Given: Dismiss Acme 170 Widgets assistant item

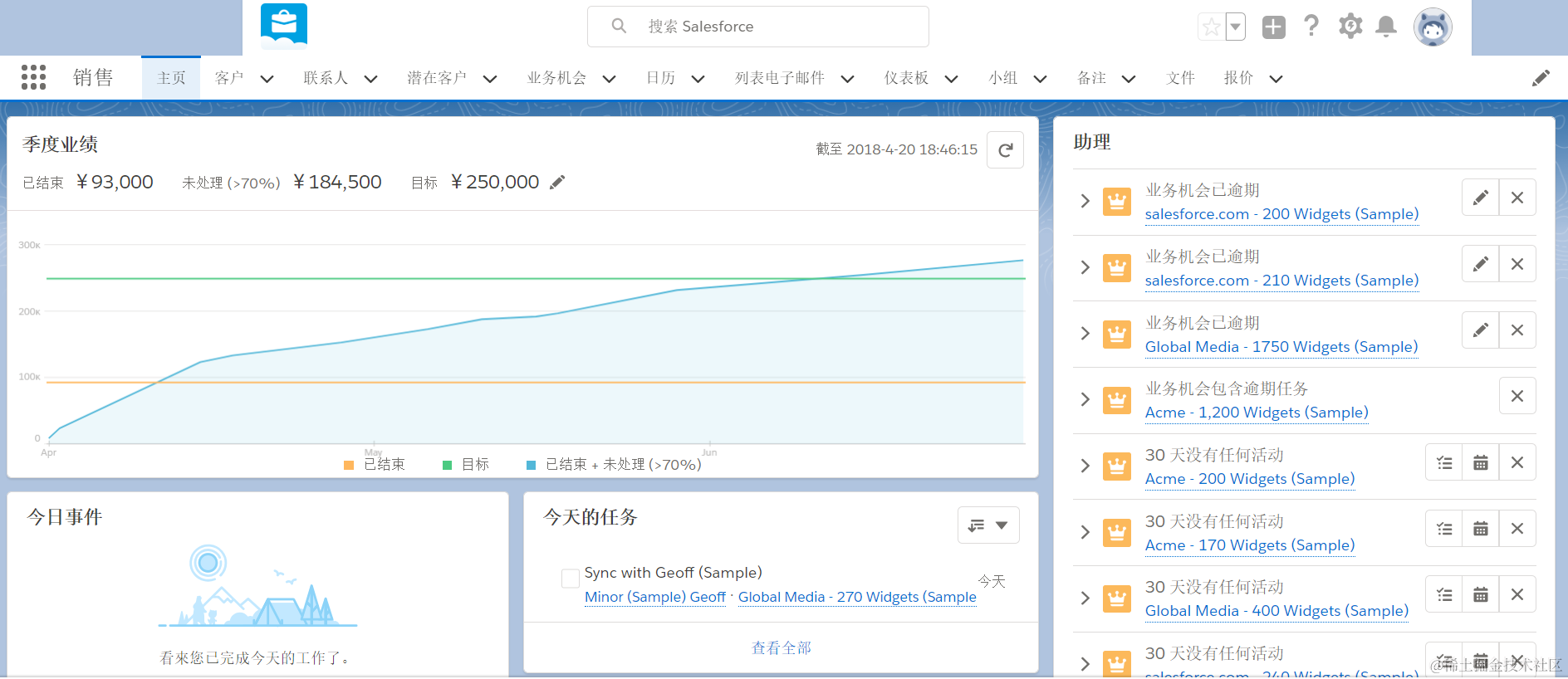Looking at the screenshot, I should (1517, 529).
